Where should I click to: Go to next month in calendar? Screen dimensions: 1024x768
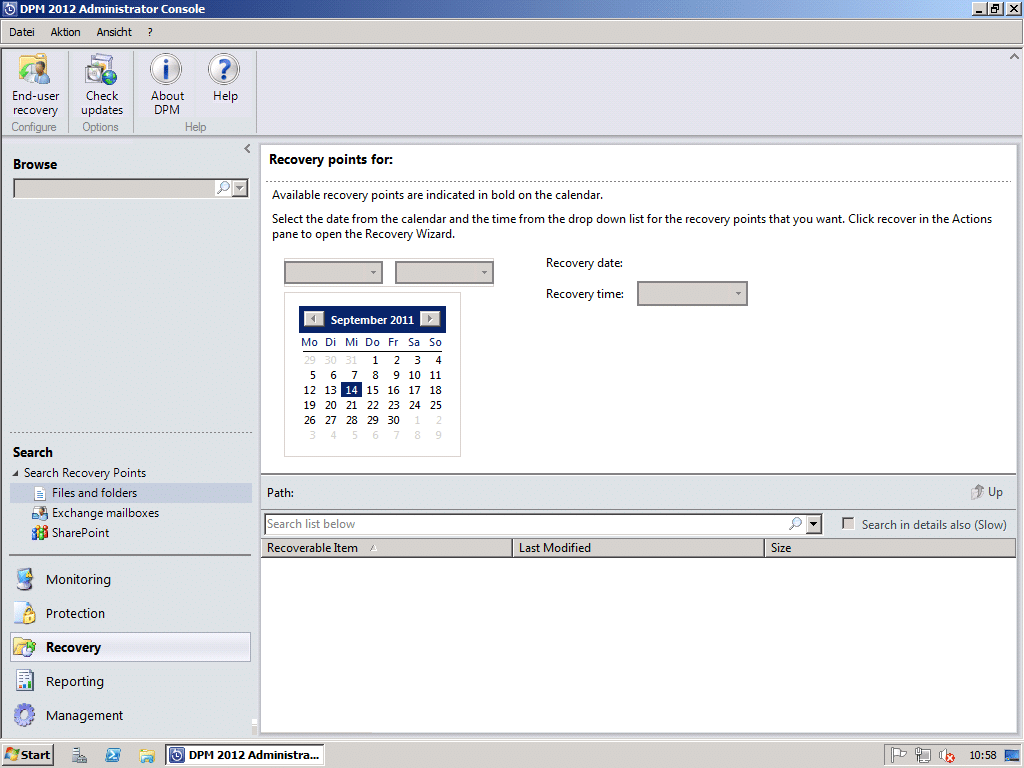coord(430,319)
